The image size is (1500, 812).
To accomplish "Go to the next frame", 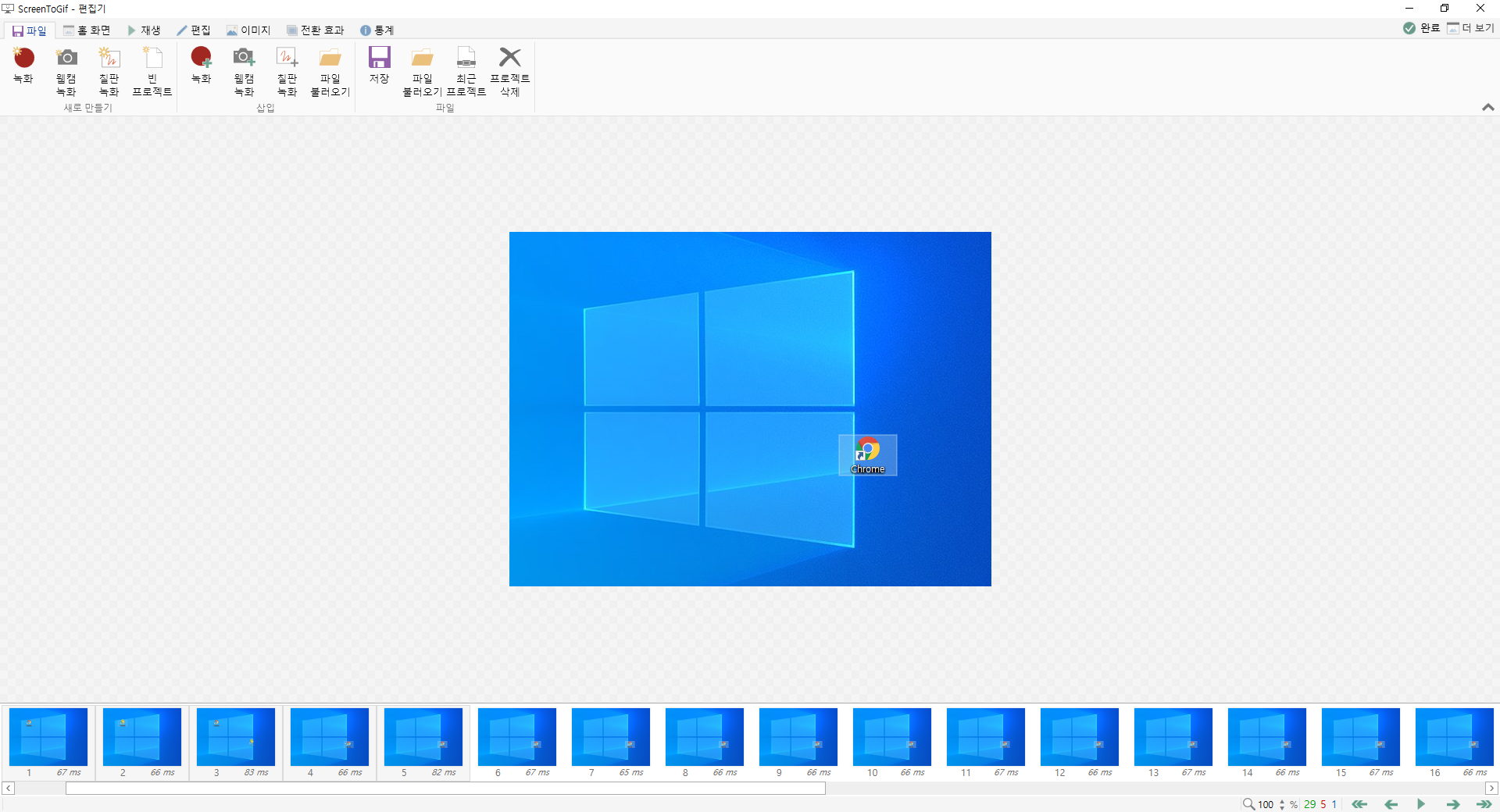I will [x=1453, y=804].
